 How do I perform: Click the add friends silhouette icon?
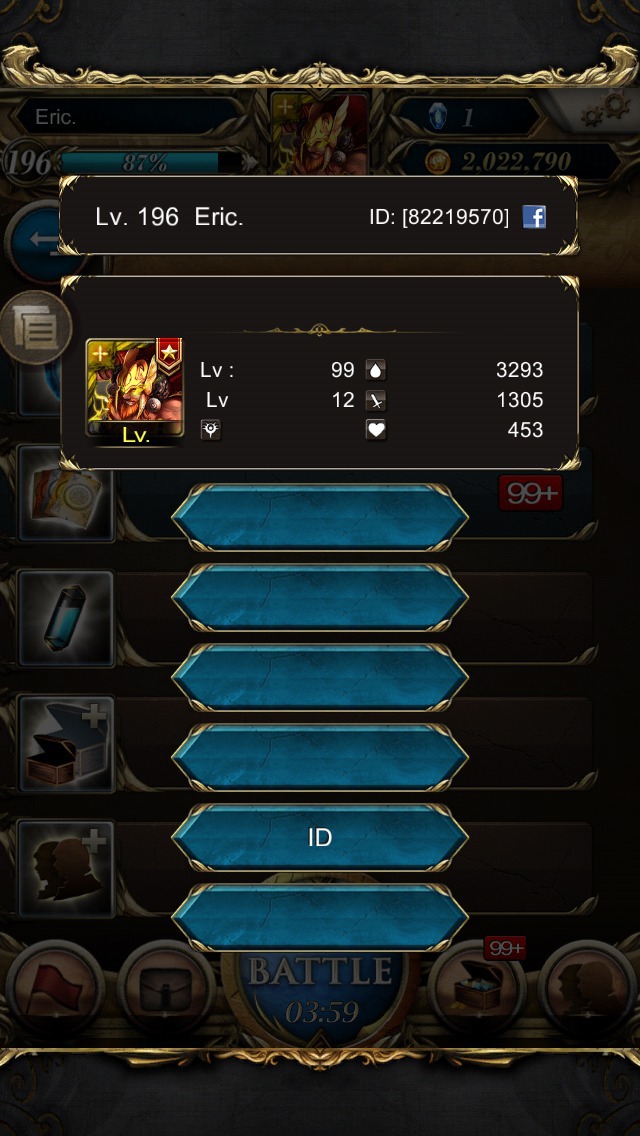click(x=66, y=869)
